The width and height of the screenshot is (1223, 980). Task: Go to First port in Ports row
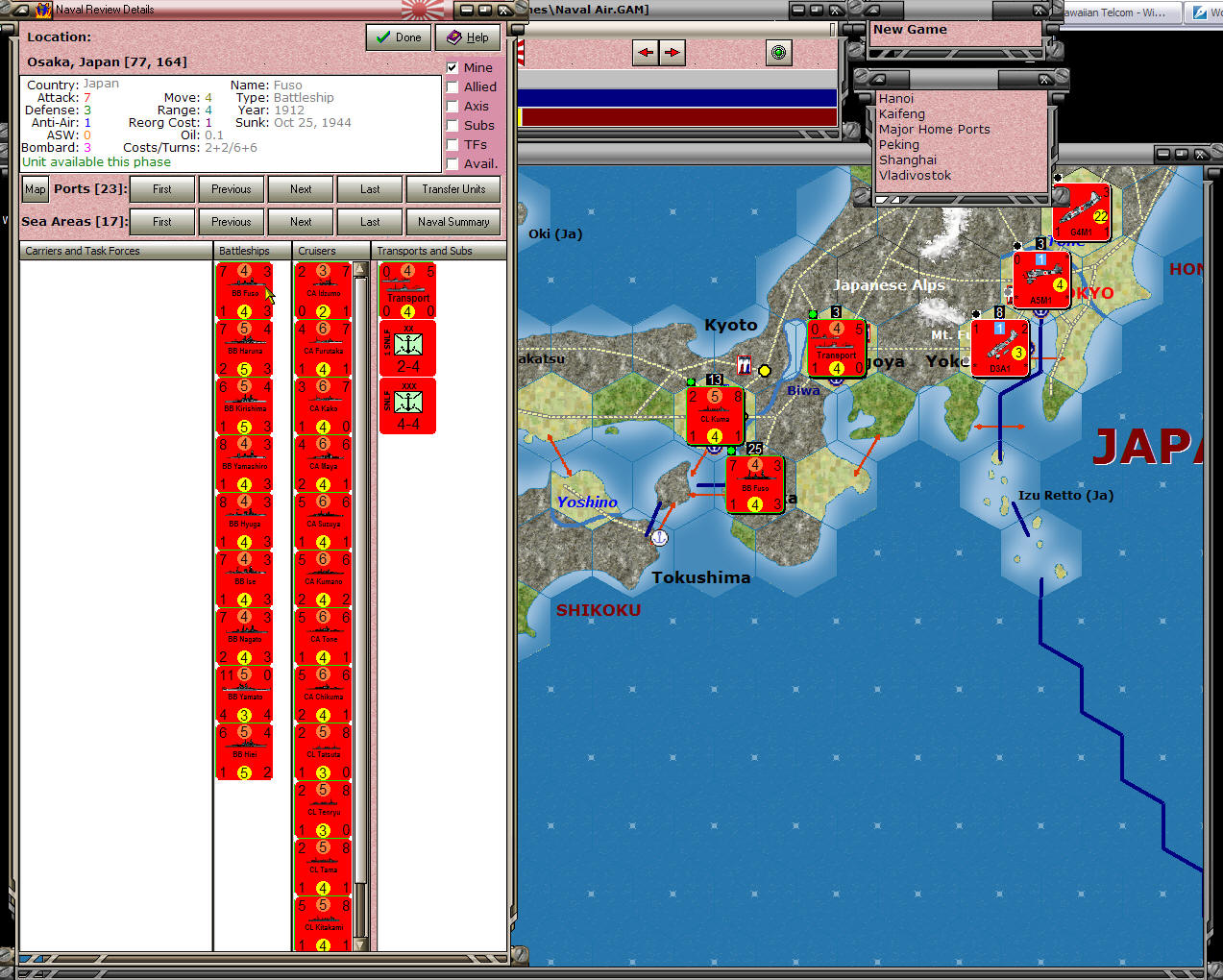click(x=162, y=189)
